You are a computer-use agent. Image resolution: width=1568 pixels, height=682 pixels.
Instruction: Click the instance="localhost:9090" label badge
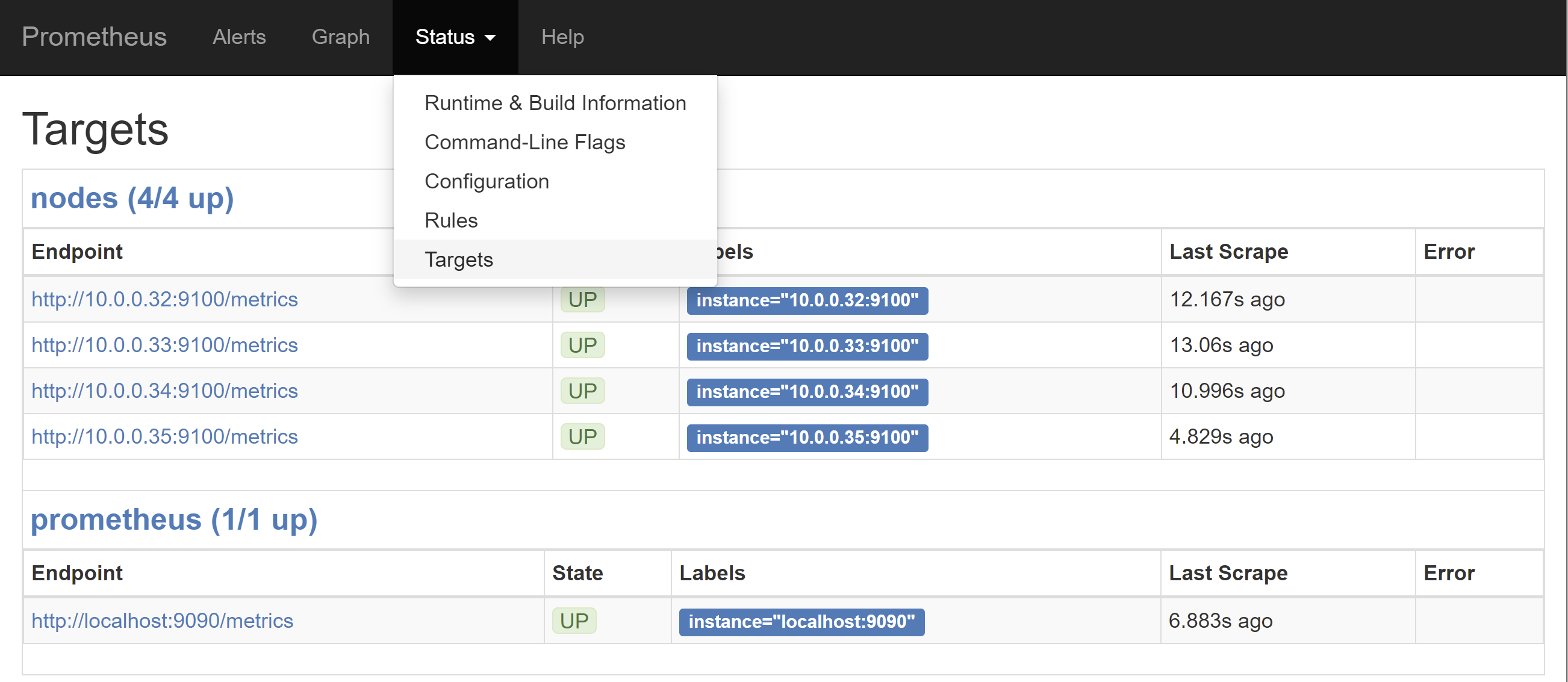pyautogui.click(x=801, y=621)
